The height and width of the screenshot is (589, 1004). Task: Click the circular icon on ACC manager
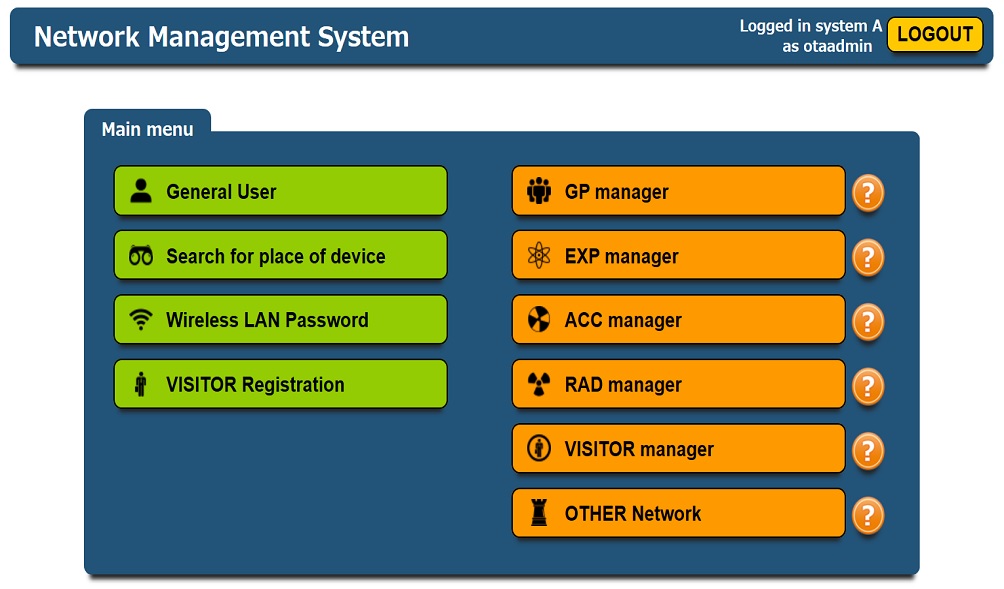[x=539, y=319]
